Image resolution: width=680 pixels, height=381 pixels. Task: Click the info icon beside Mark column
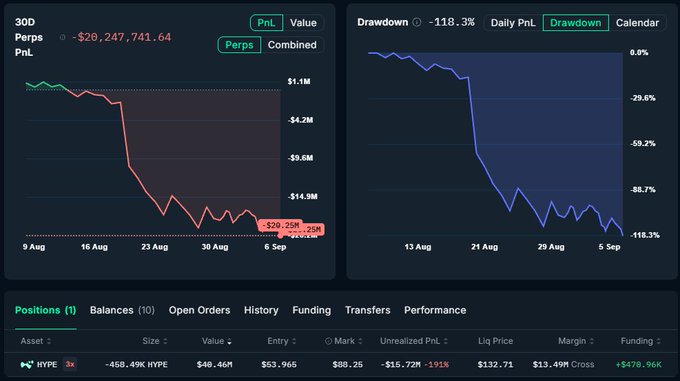coord(328,341)
